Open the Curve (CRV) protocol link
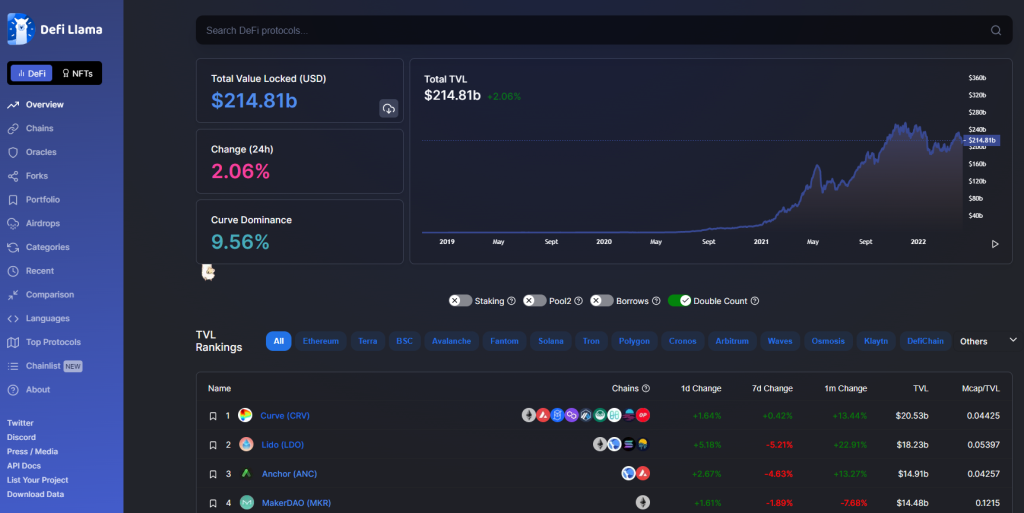Image resolution: width=1024 pixels, height=513 pixels. click(285, 416)
